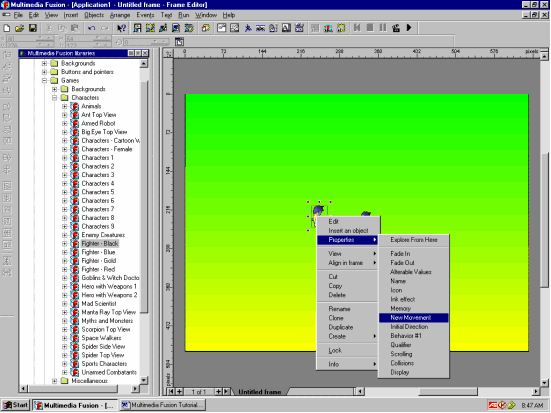The height and width of the screenshot is (413, 551).
Task: Click the Undo arrow icon
Action: (x=92, y=28)
